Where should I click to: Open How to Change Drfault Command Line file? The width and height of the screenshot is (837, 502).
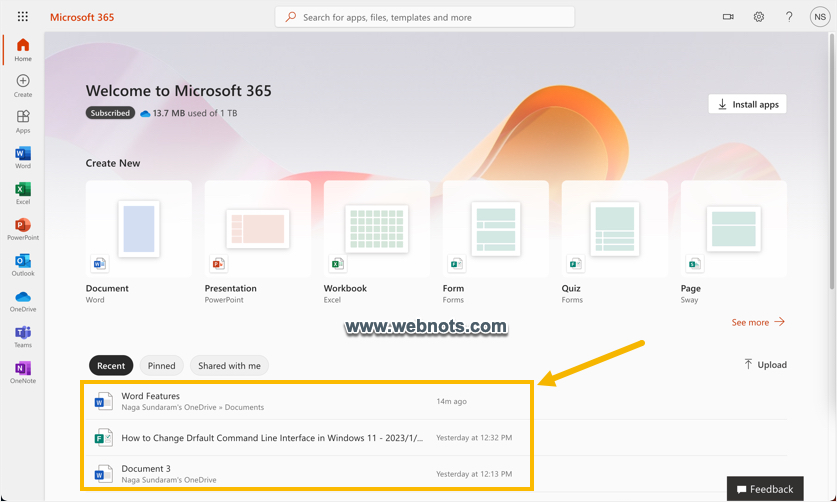[272, 438]
